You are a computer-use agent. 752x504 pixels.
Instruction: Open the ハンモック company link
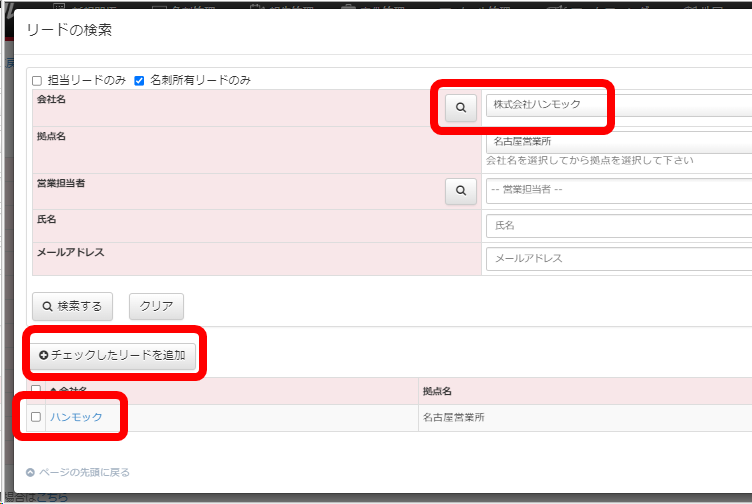click(76, 417)
